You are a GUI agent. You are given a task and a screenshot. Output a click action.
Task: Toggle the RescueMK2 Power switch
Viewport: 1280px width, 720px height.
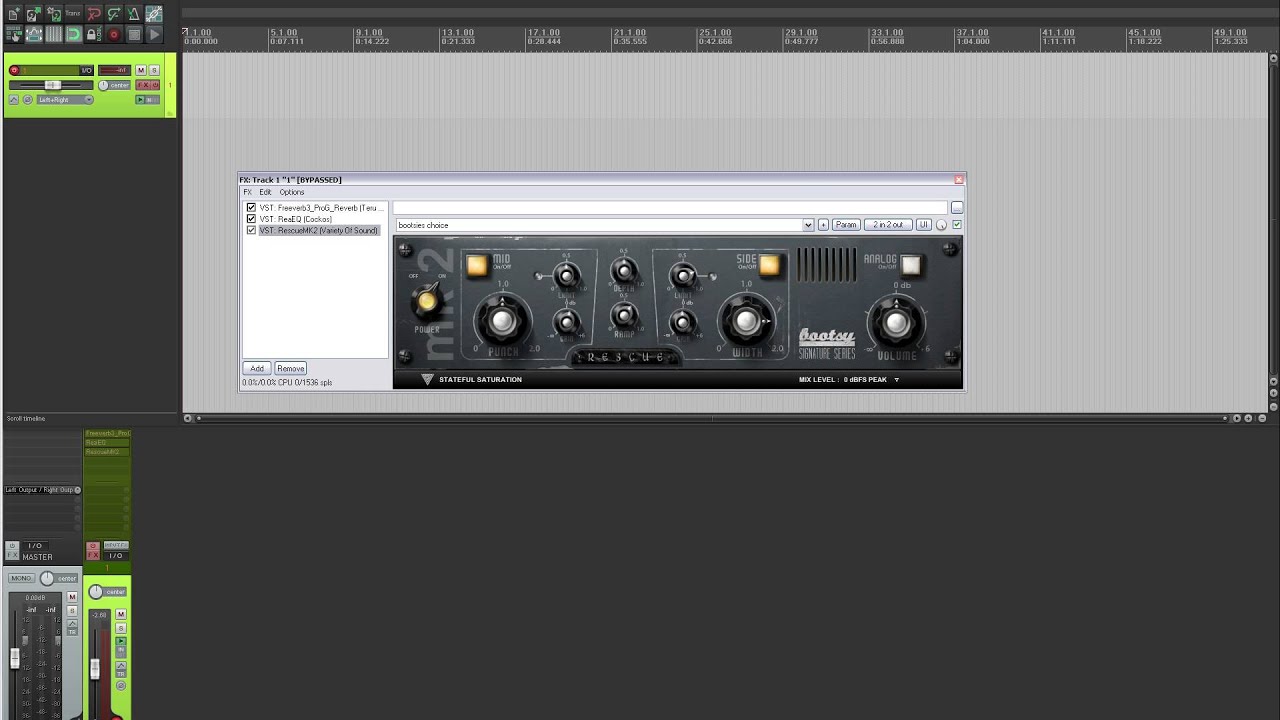pyautogui.click(x=428, y=300)
